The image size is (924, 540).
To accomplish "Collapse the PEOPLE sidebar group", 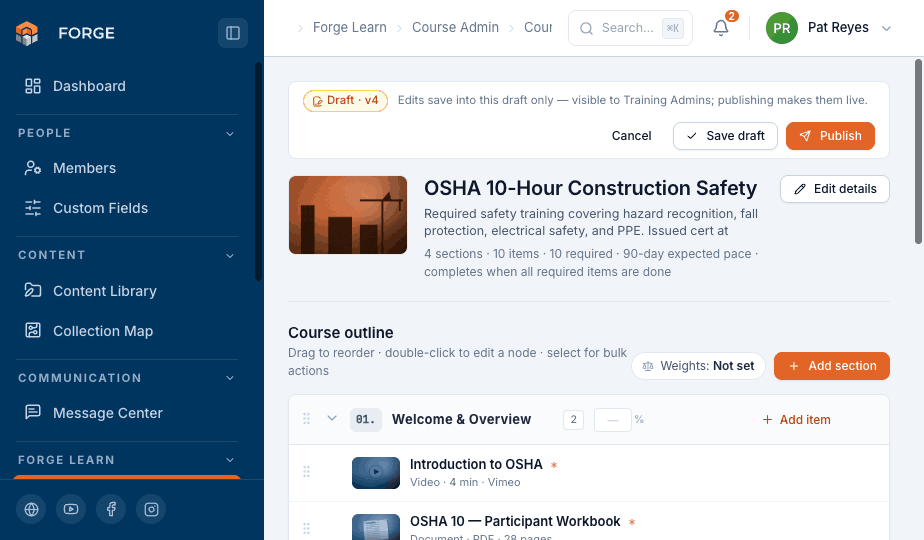I will pyautogui.click(x=230, y=133).
